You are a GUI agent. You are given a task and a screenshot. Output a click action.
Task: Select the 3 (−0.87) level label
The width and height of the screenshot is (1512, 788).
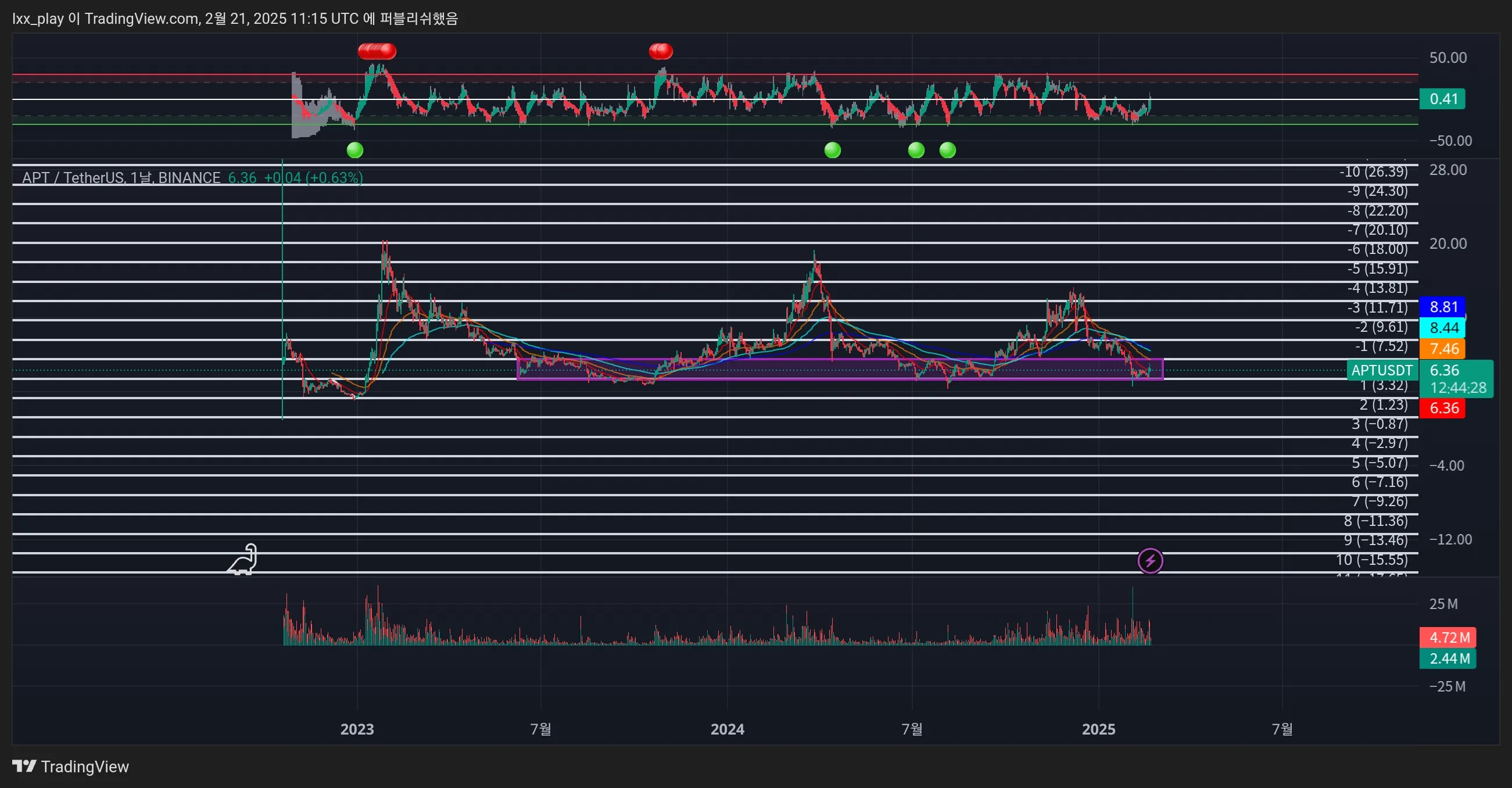[x=1380, y=424]
